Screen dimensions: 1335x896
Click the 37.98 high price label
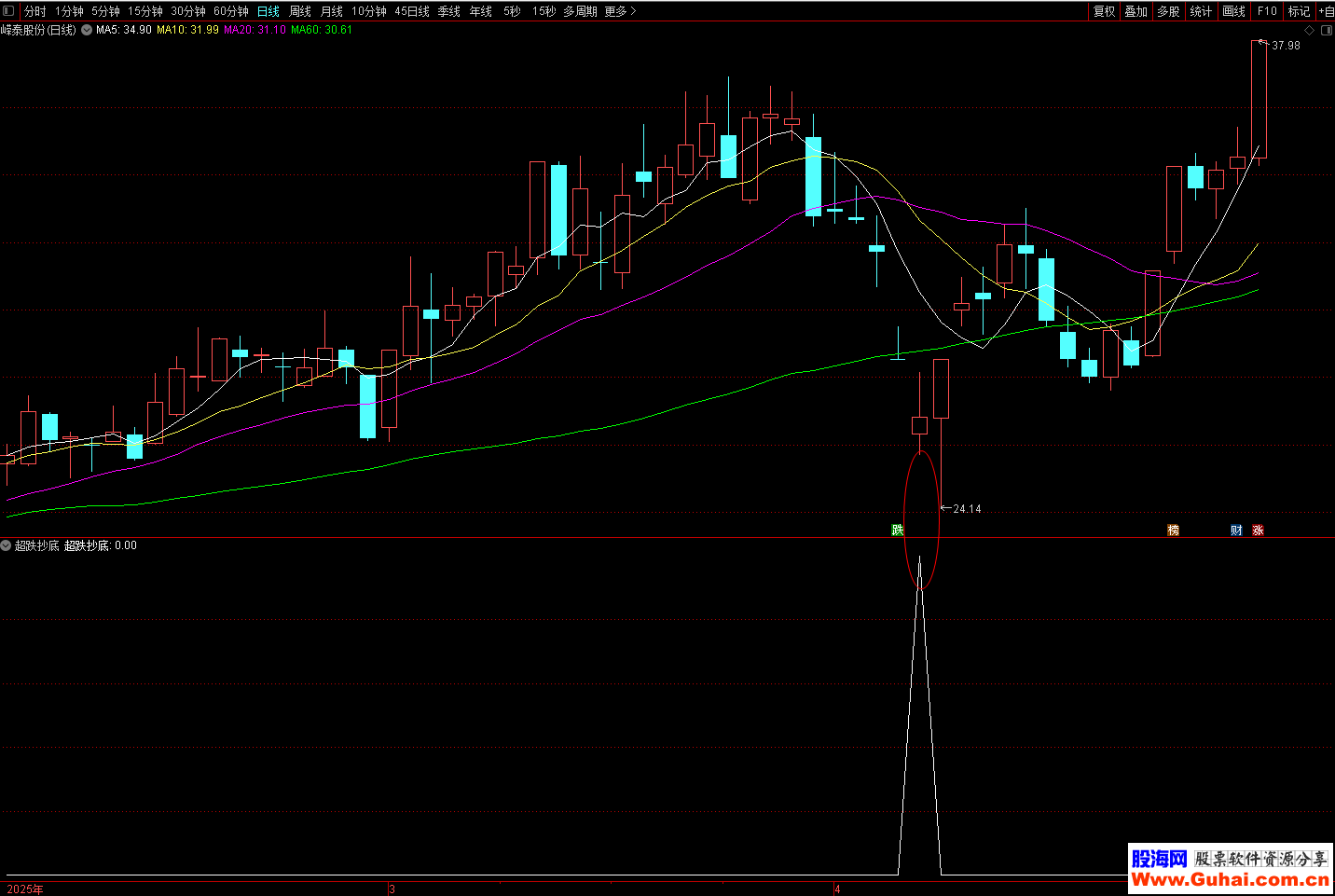point(1286,45)
